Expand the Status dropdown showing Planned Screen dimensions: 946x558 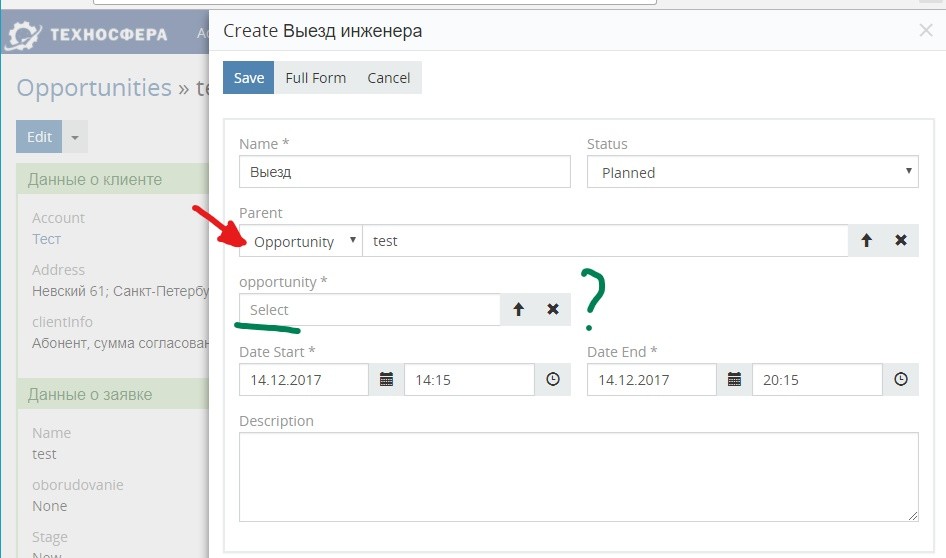[752, 172]
